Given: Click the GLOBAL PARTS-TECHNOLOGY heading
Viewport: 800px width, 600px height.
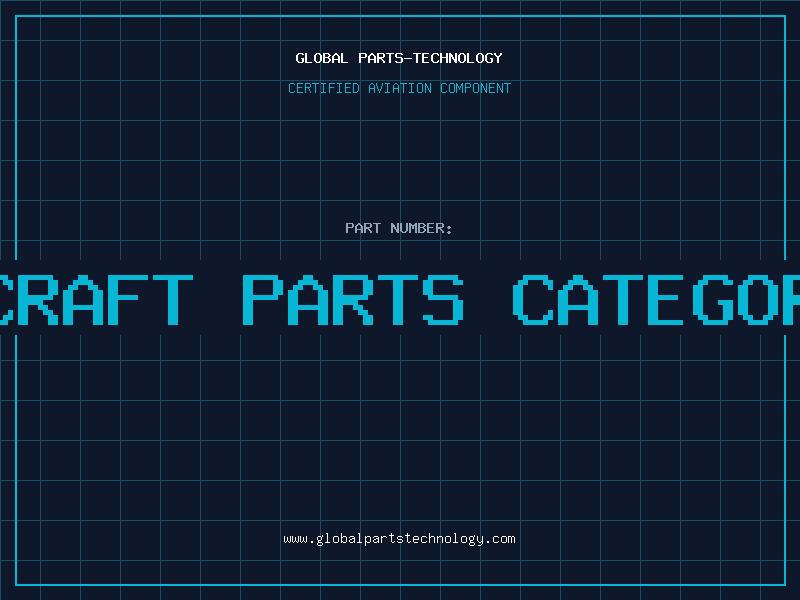Looking at the screenshot, I should [399, 58].
